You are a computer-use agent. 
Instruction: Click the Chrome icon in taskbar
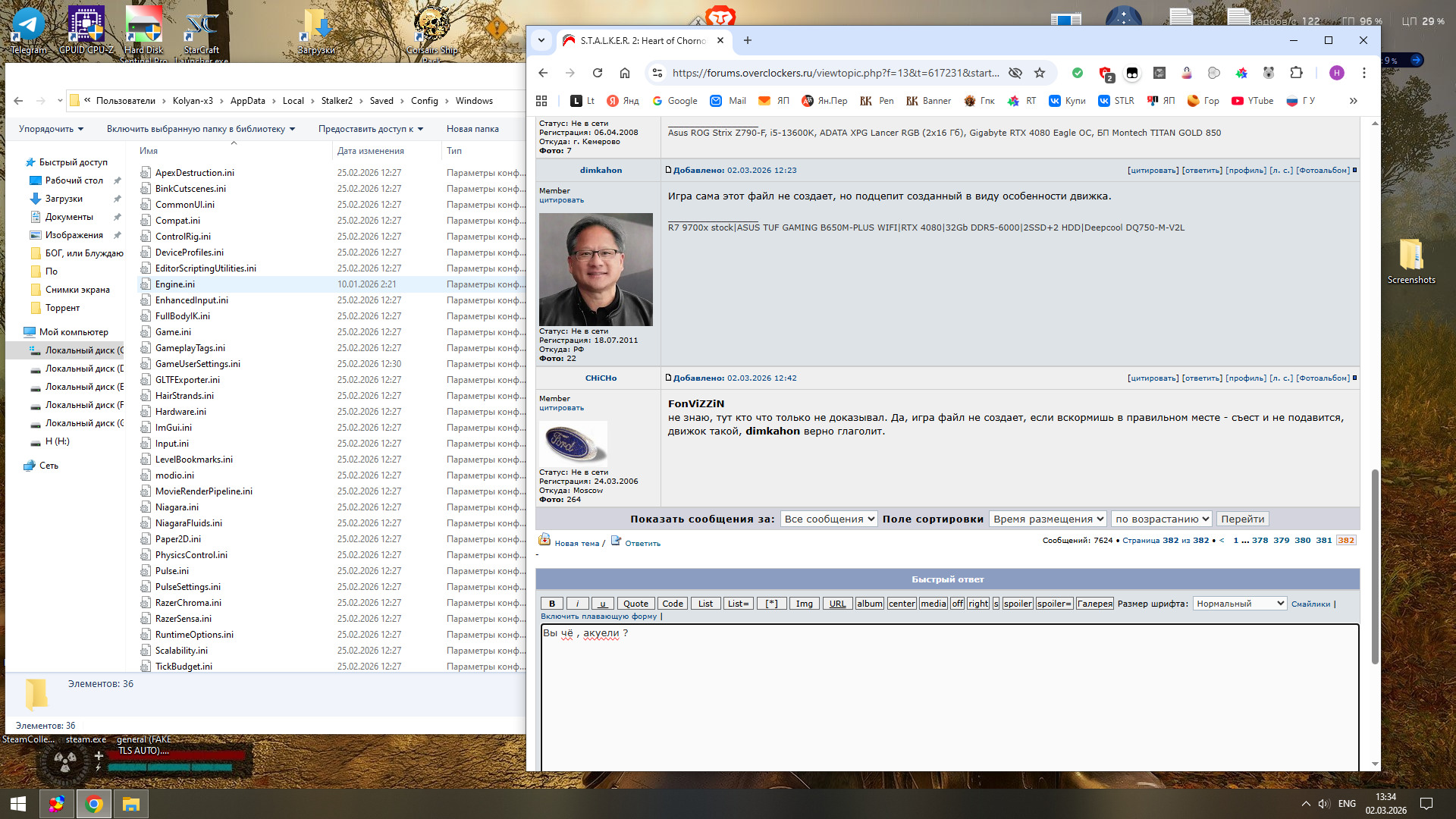coord(94,804)
